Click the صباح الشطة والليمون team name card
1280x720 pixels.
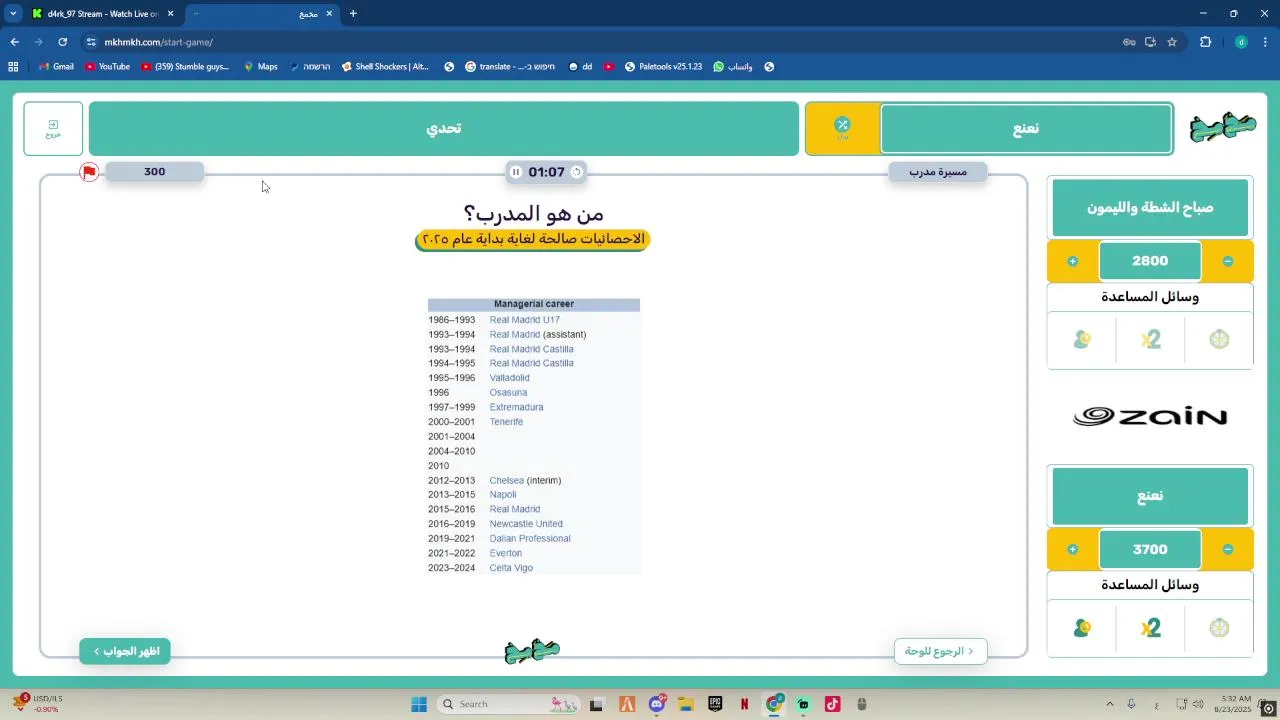tap(1150, 207)
